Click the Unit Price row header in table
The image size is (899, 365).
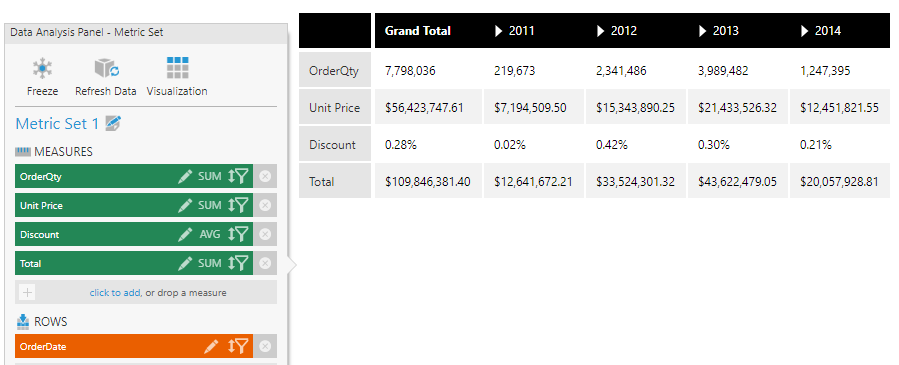point(334,108)
